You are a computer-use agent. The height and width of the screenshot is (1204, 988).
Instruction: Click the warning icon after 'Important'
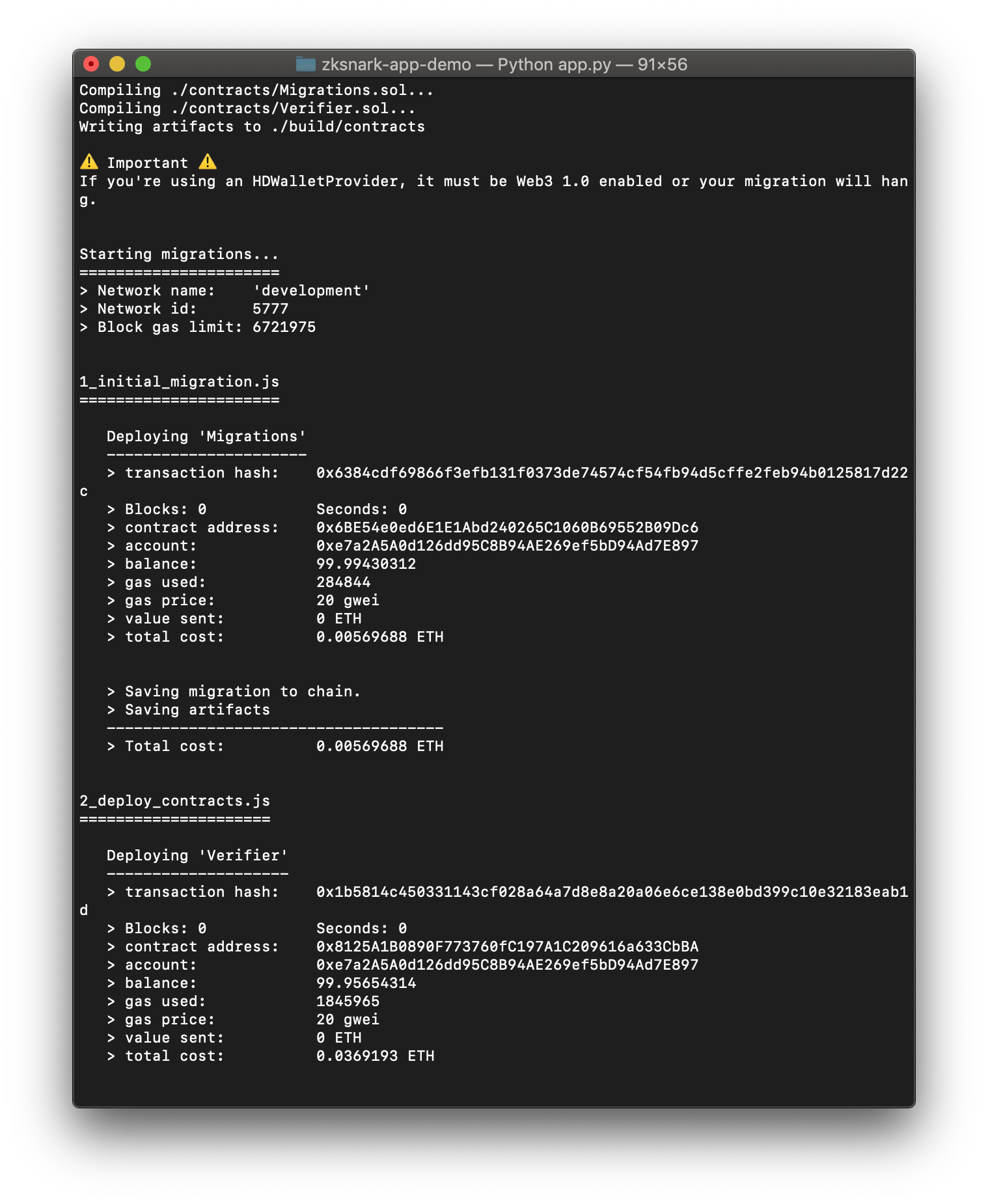tap(208, 162)
